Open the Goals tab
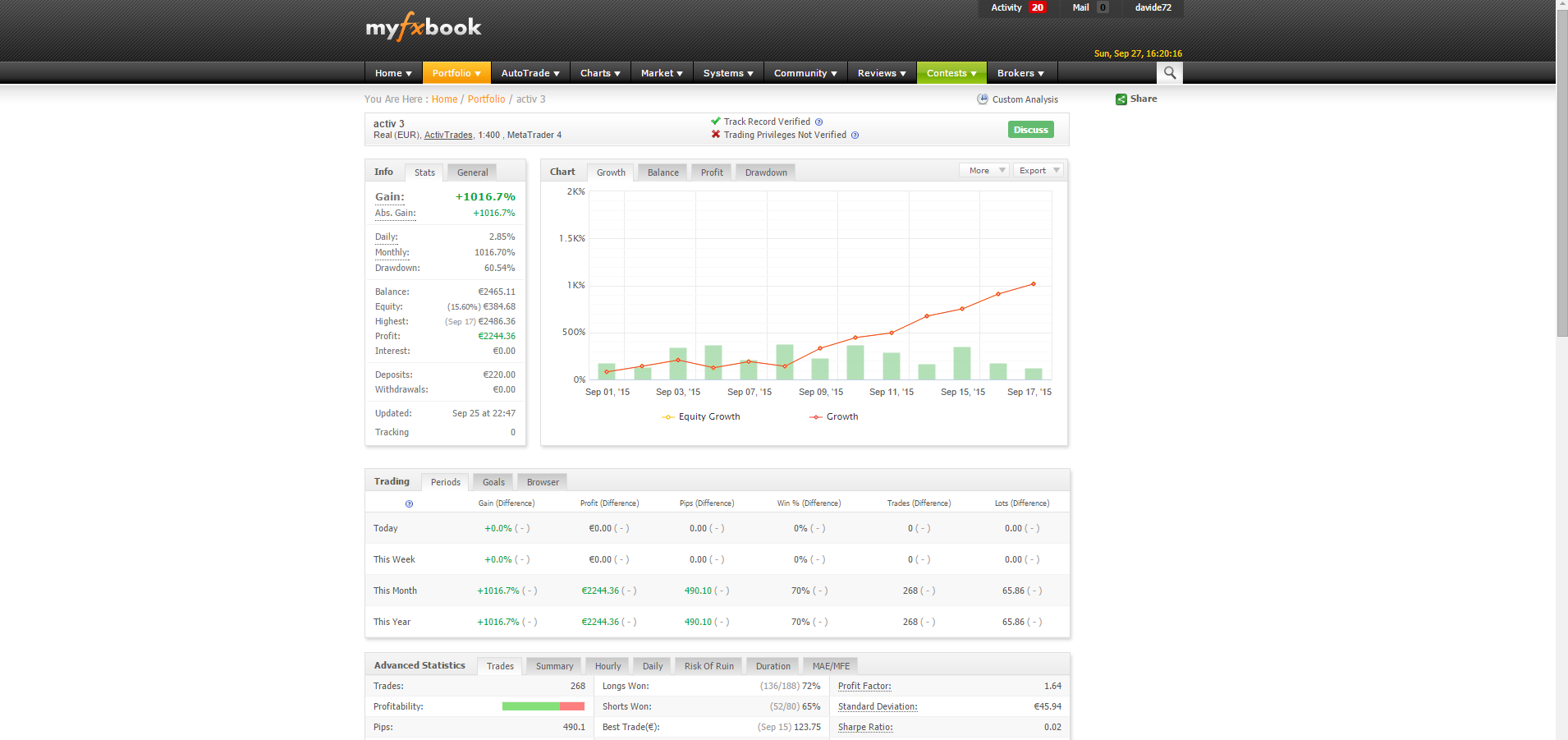This screenshot has height=740, width=1568. point(493,482)
